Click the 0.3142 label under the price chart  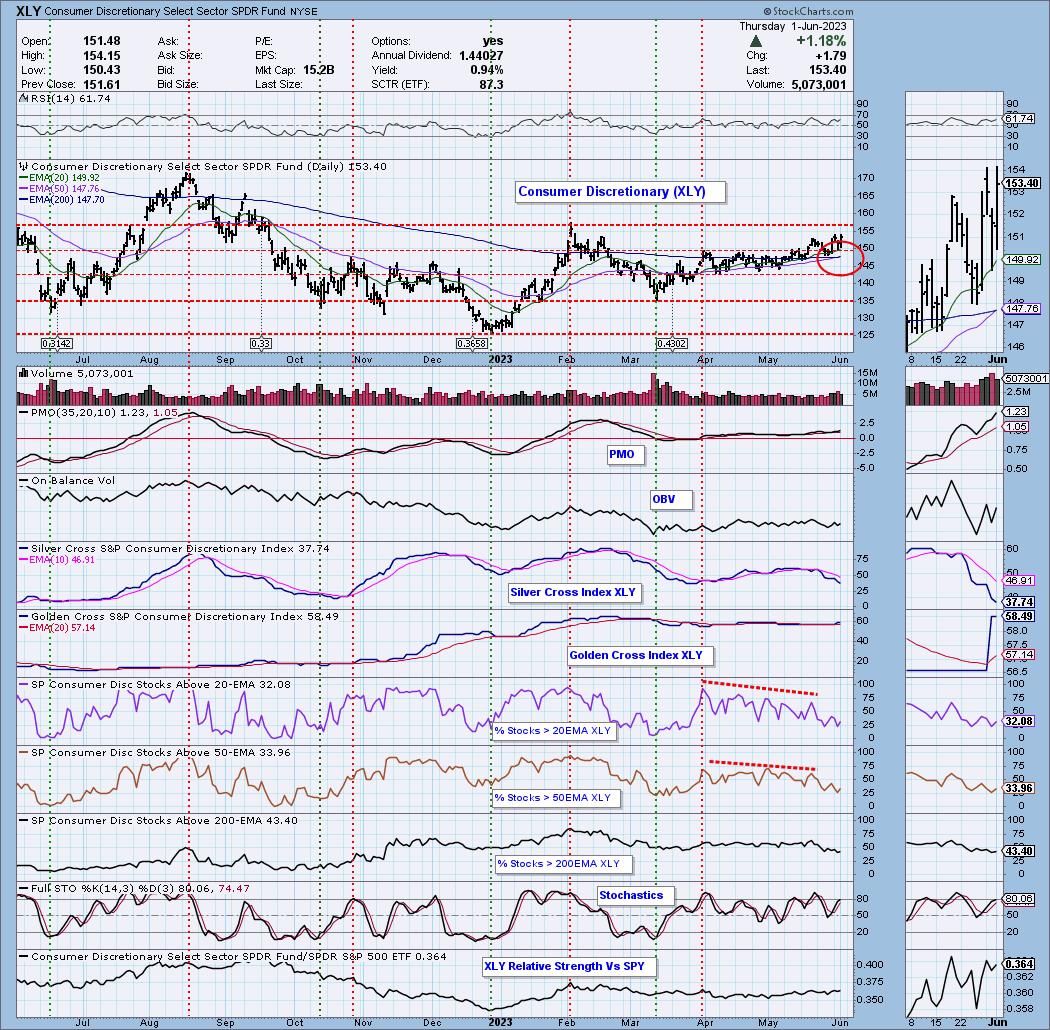pos(57,344)
